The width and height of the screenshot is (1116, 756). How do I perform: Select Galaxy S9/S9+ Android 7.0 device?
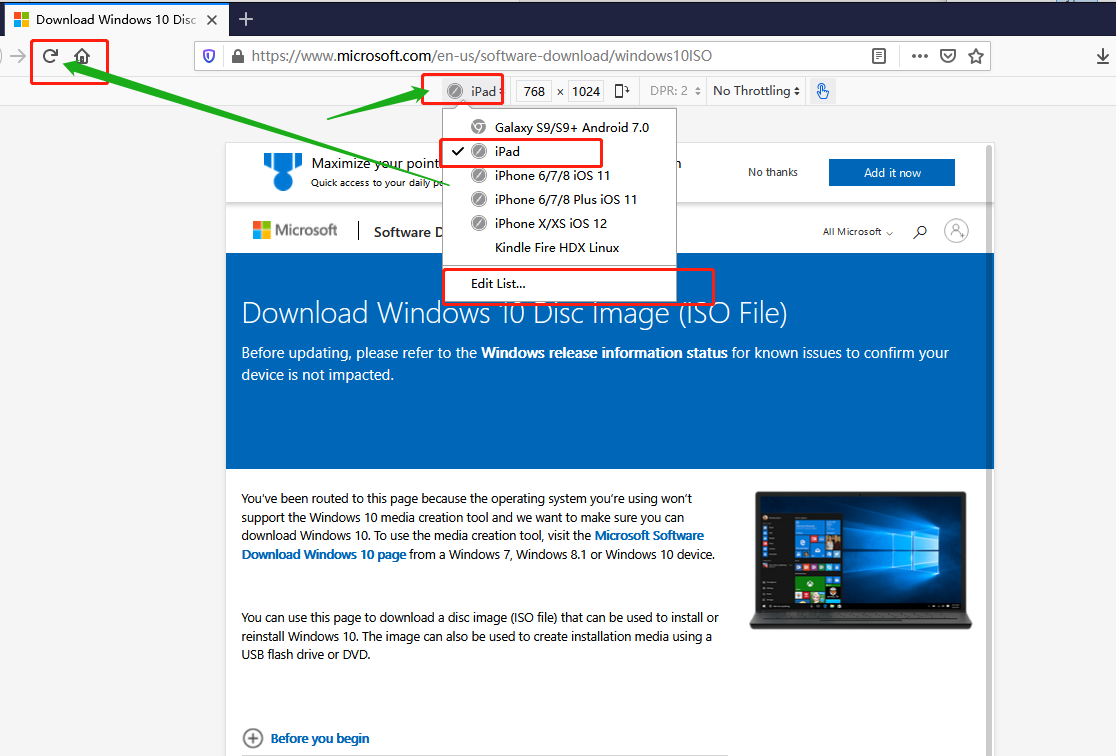pos(559,127)
